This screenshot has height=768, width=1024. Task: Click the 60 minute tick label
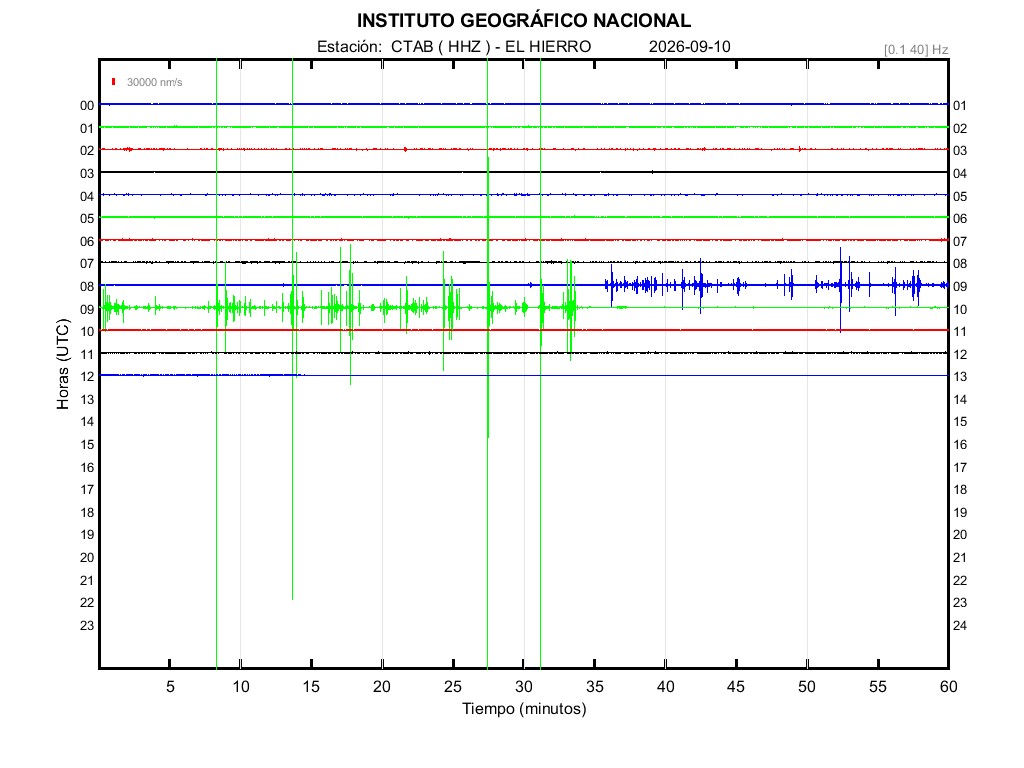[x=948, y=686]
